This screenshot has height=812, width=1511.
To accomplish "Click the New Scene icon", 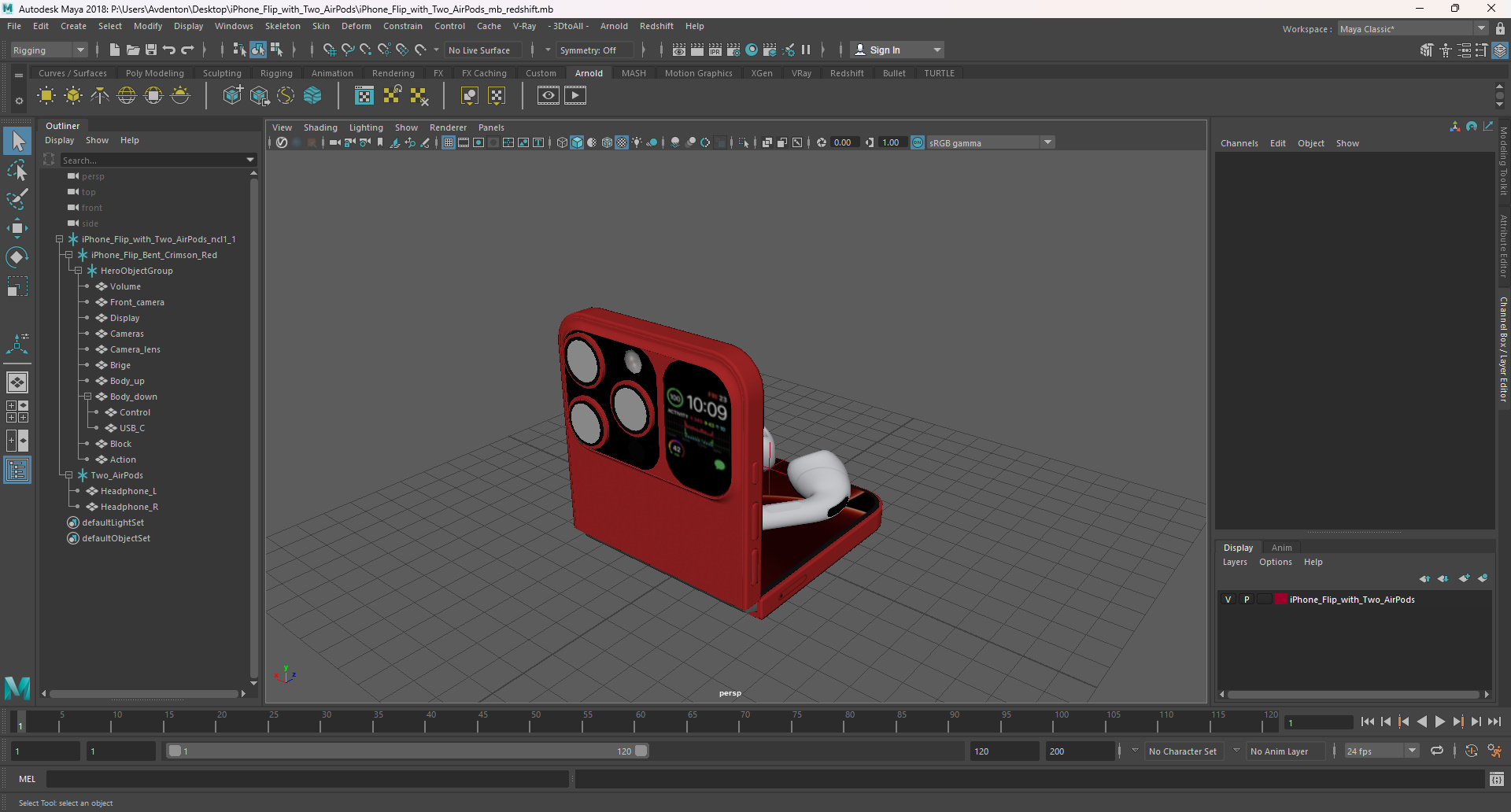I will (x=115, y=50).
